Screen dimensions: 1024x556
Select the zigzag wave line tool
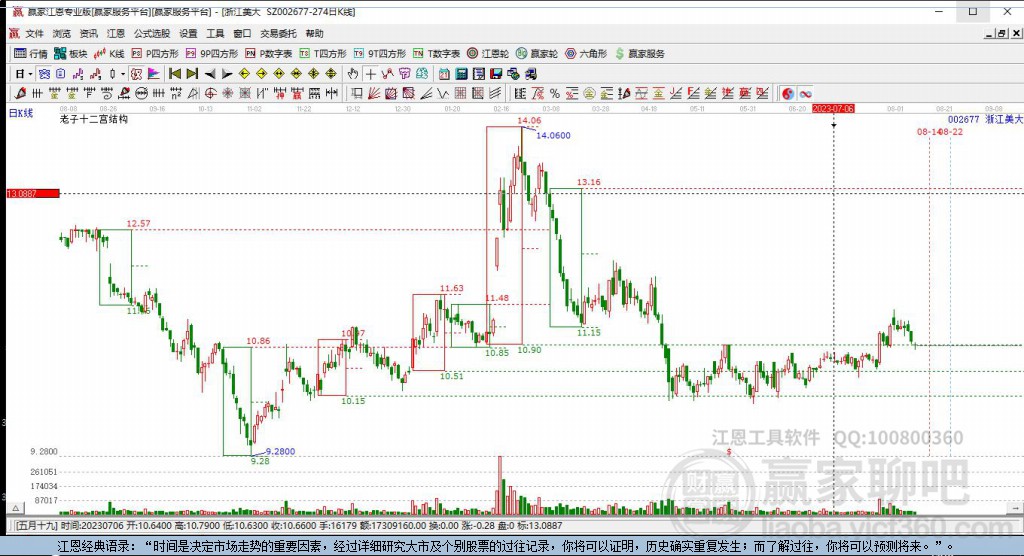(443, 93)
